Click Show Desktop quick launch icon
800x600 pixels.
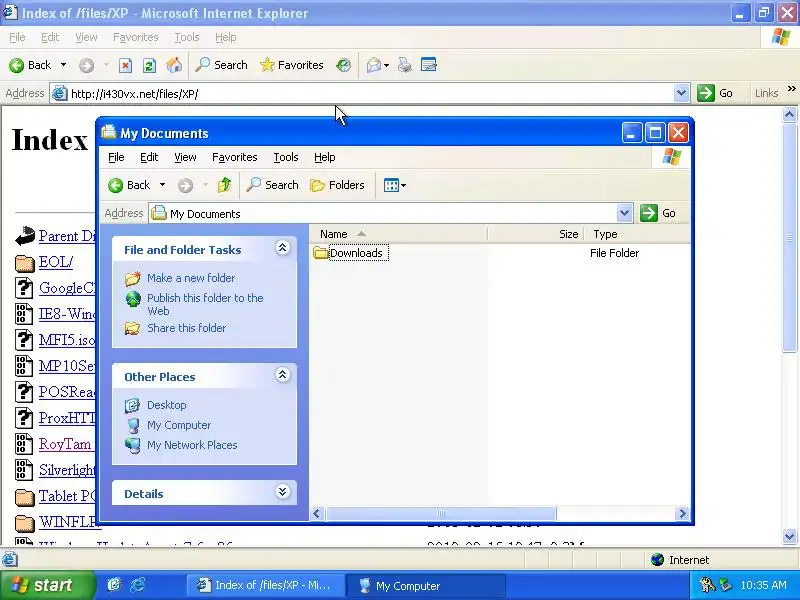(x=114, y=585)
